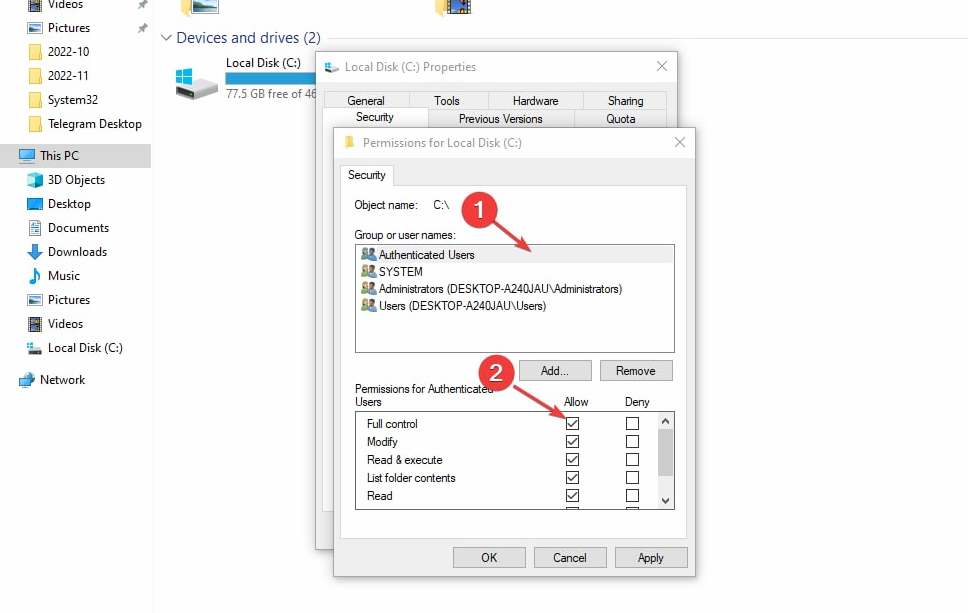Click the Full control permission label

pos(392,423)
